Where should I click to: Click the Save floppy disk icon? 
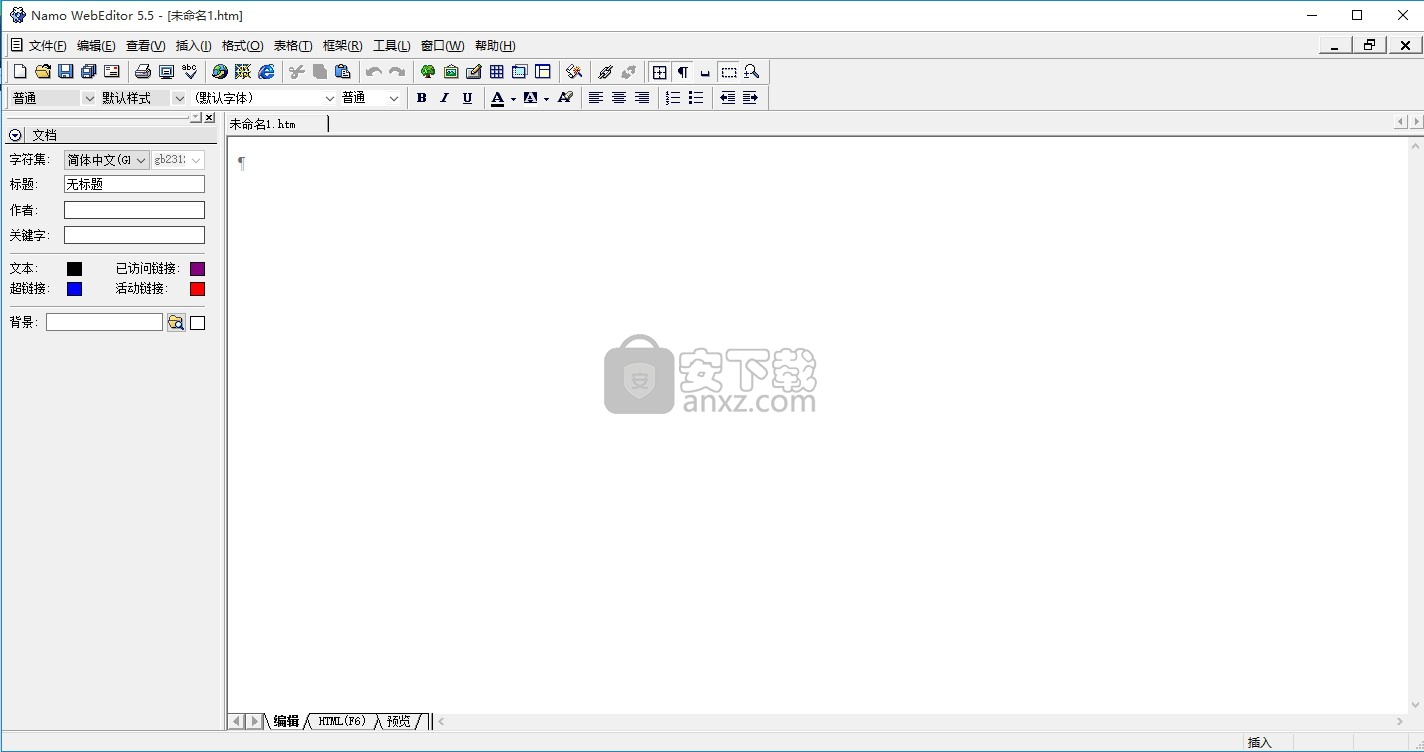65,71
